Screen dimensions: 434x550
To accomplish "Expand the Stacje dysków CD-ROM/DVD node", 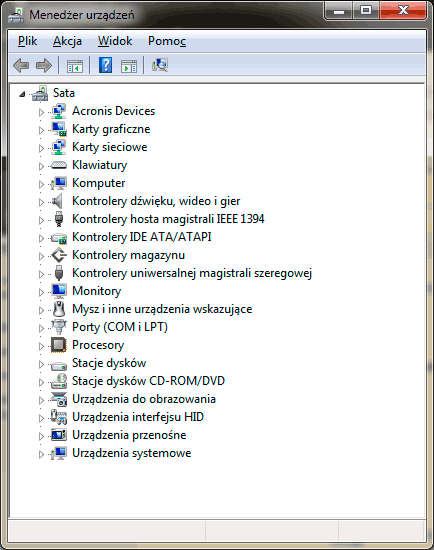I will (41, 382).
